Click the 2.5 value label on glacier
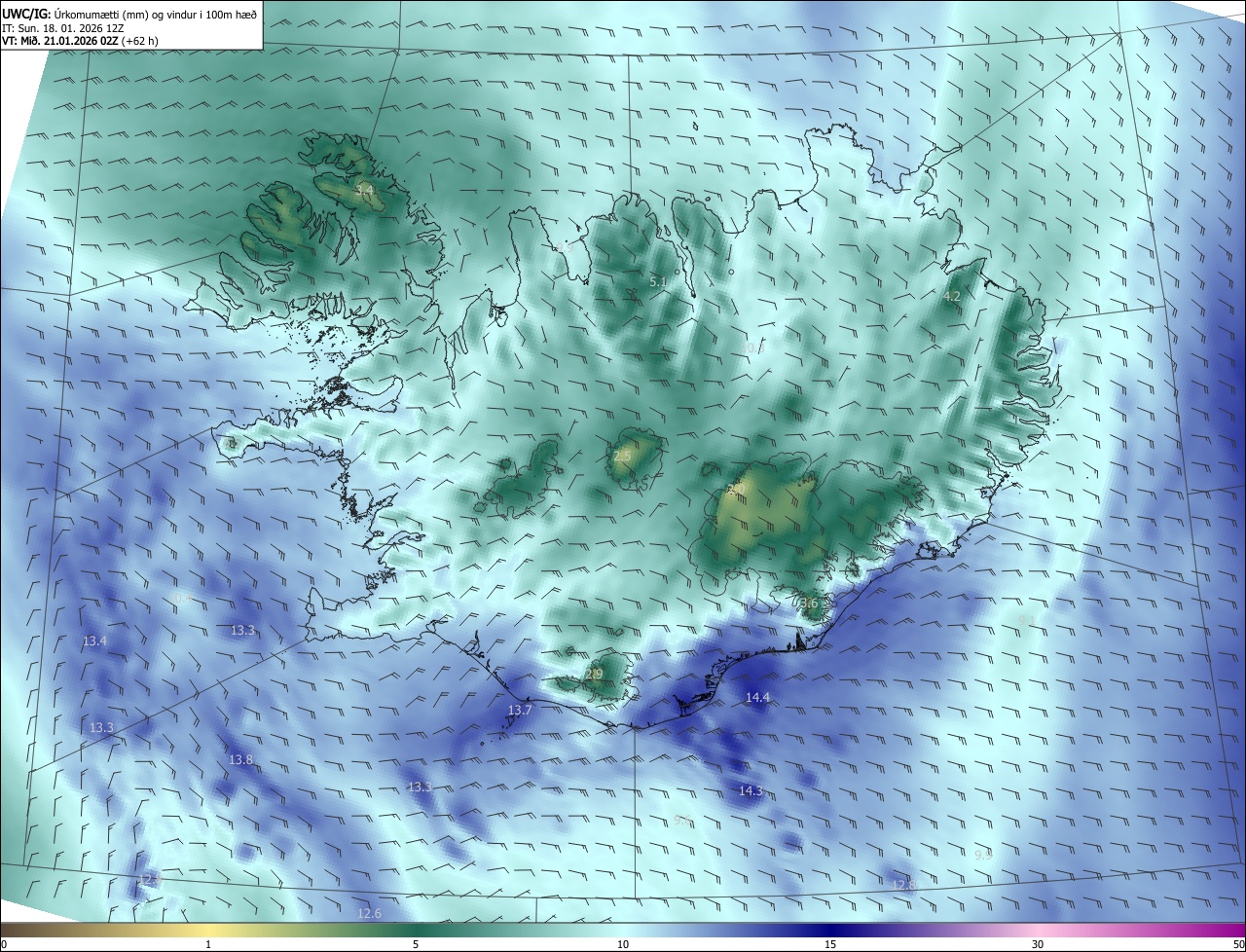 [x=623, y=456]
